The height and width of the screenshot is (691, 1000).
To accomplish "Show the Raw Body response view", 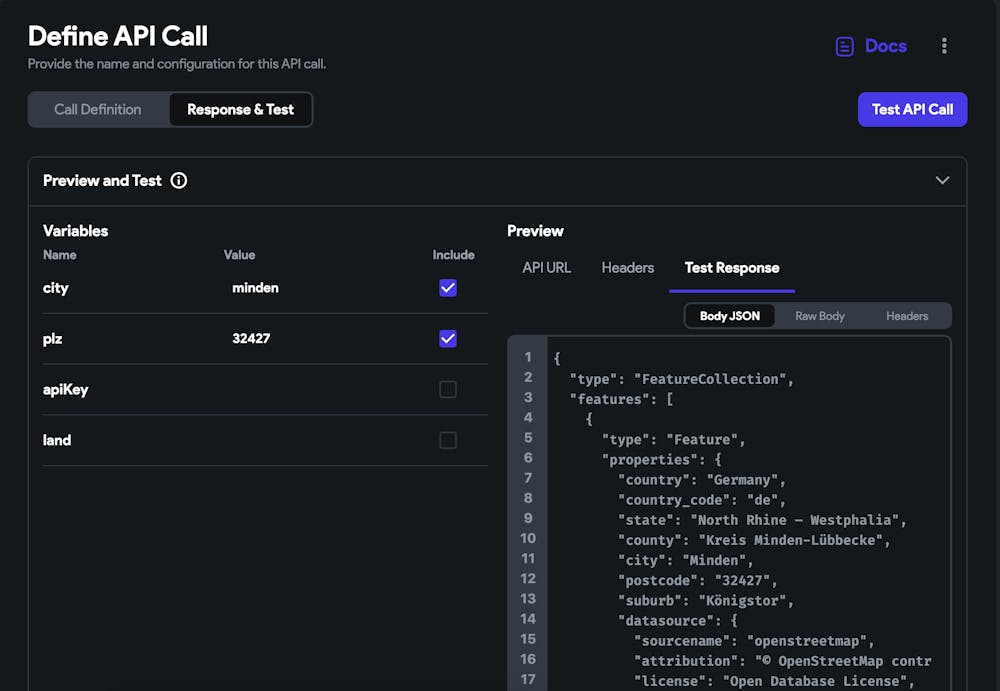I will (x=819, y=315).
